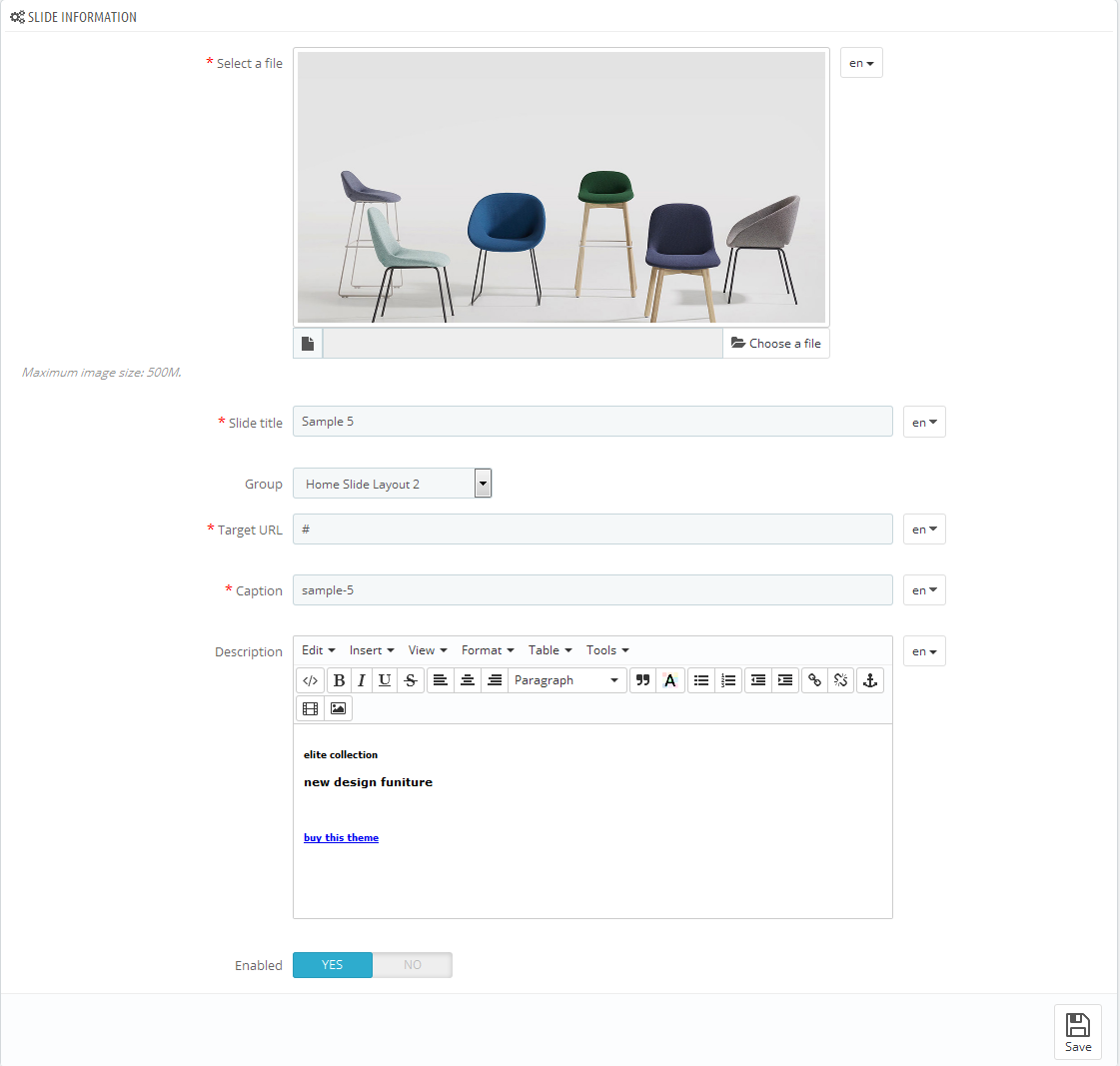
Task: Click the chairs slide preview image
Action: (x=561, y=187)
